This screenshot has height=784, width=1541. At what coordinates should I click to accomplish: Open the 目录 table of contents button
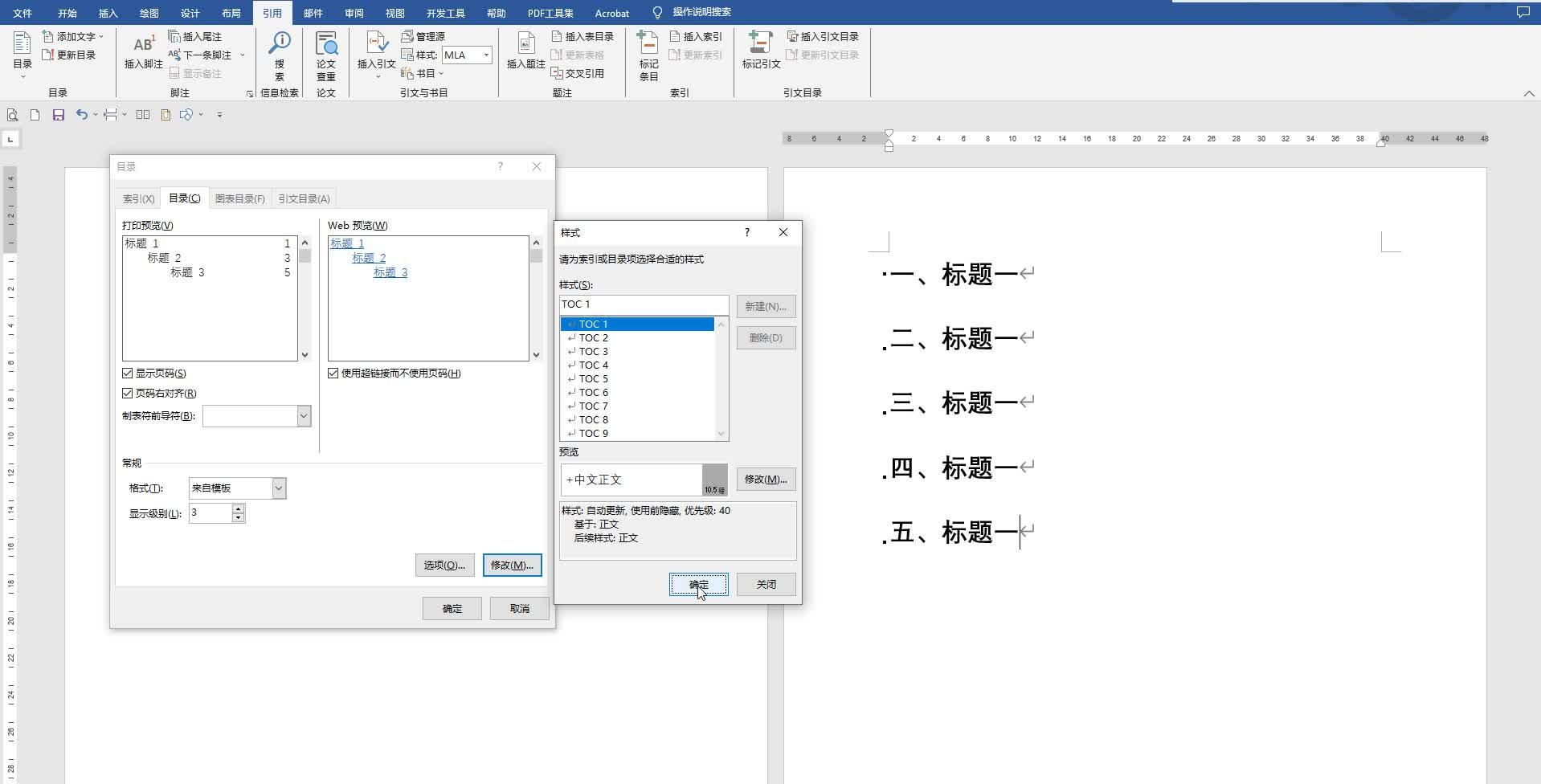pos(22,55)
